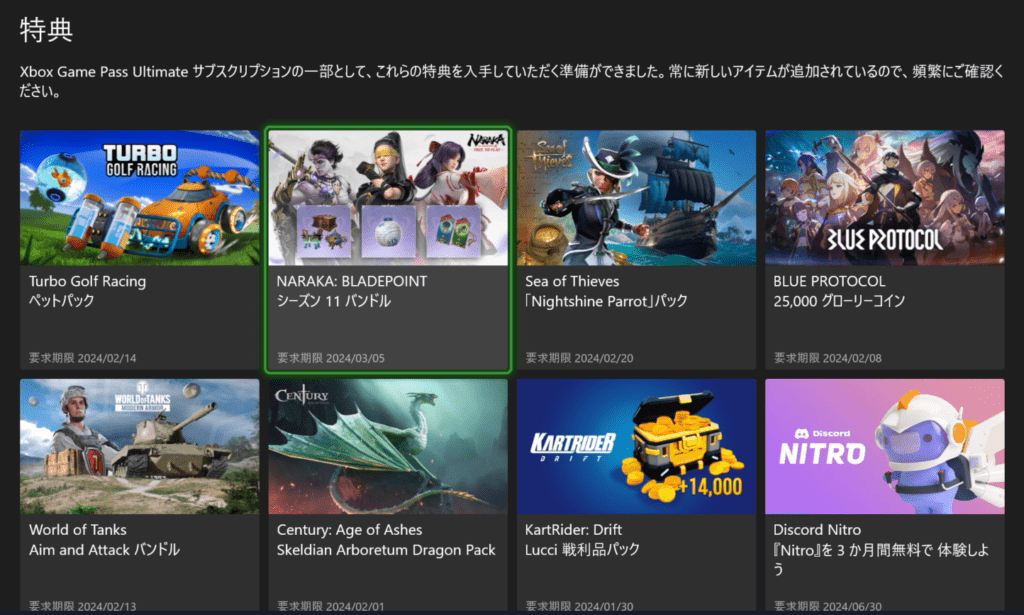Select 'Skeldian Arboretum Dragon Pack' subtitle
Screen dimensions: 1024x615
pyautogui.click(x=386, y=550)
